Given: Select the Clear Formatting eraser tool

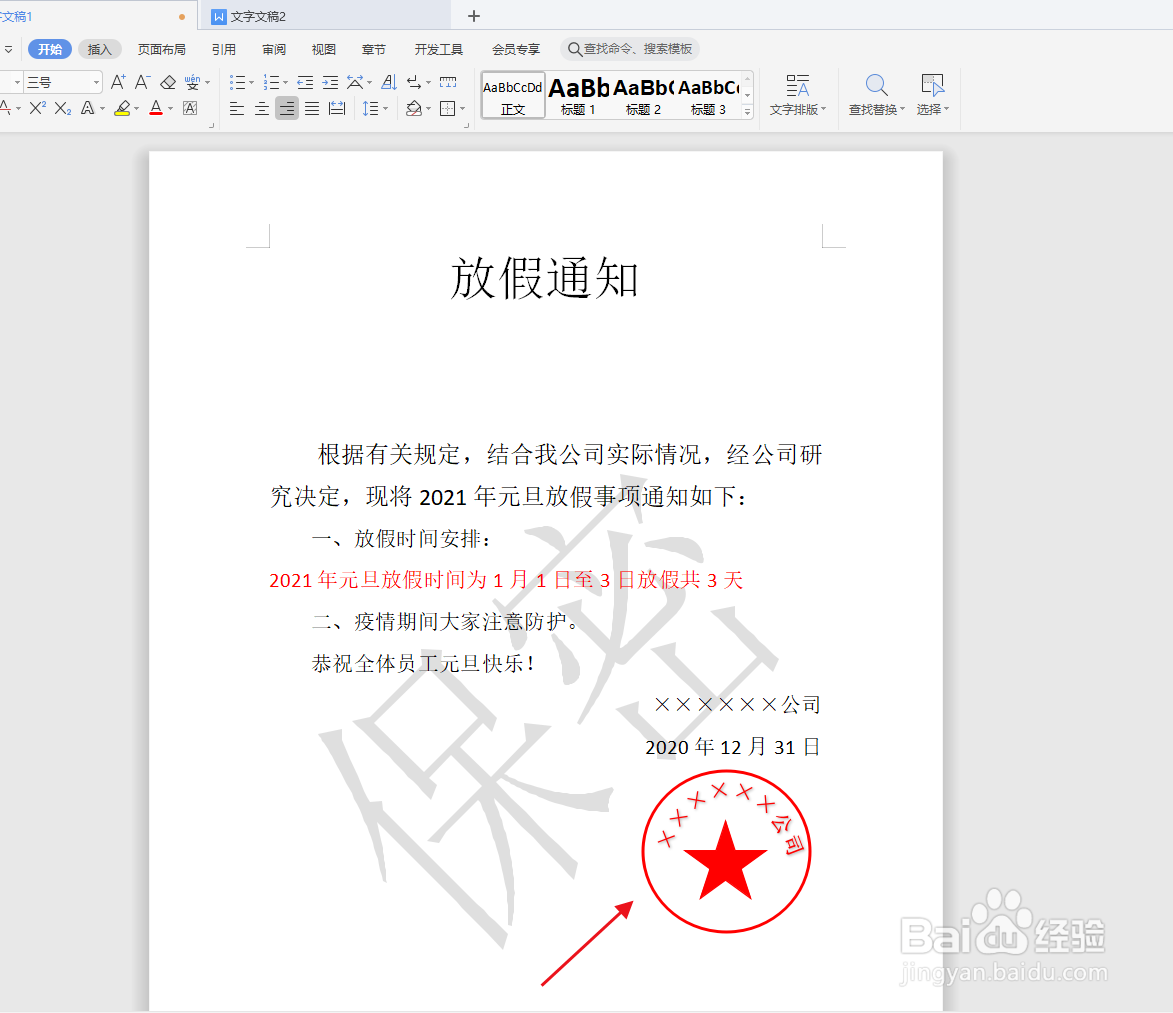Looking at the screenshot, I should point(168,82).
